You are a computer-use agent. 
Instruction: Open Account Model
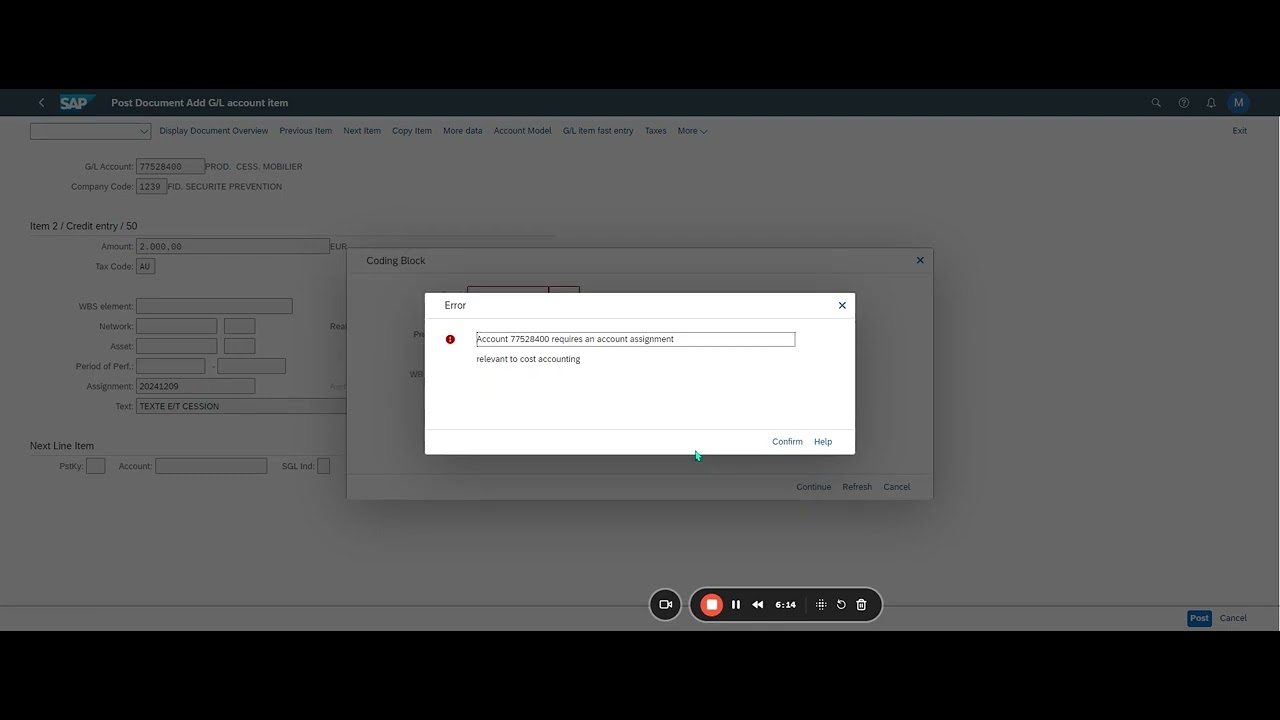(522, 131)
